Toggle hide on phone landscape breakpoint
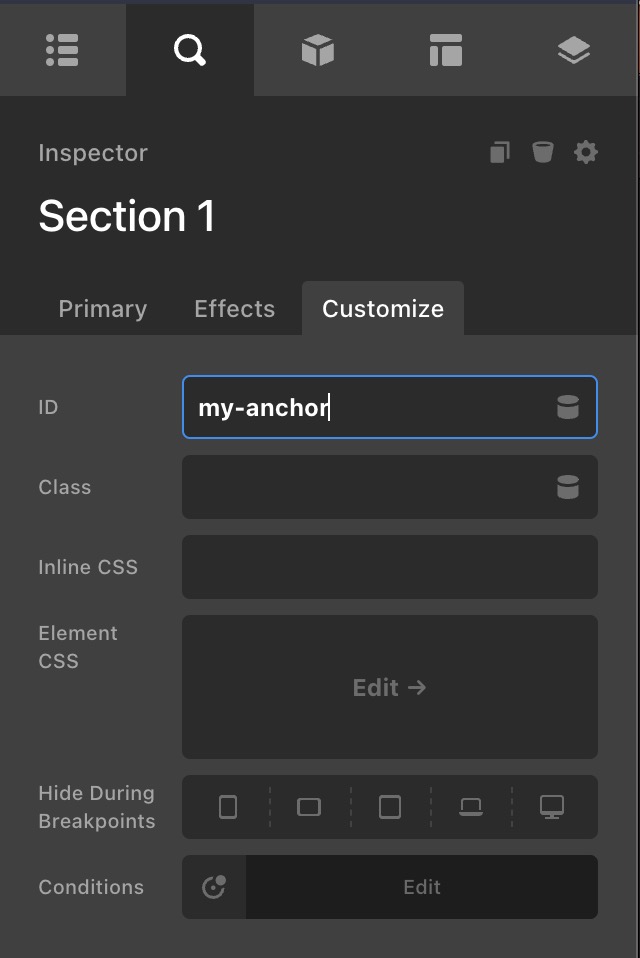Image resolution: width=640 pixels, height=958 pixels. pos(309,807)
